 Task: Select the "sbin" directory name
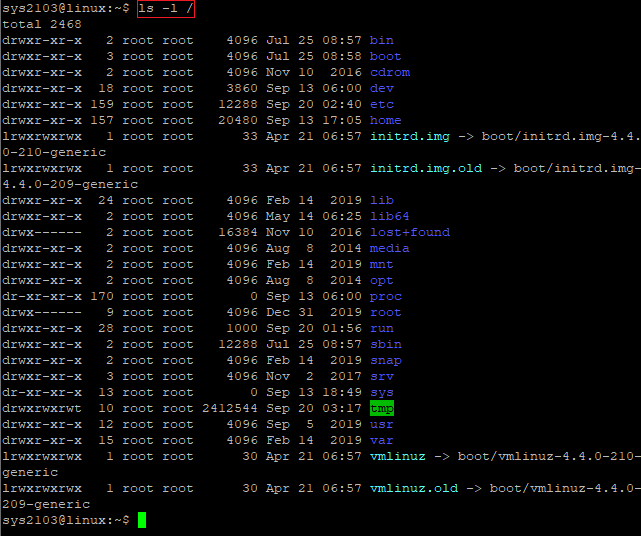[385, 344]
